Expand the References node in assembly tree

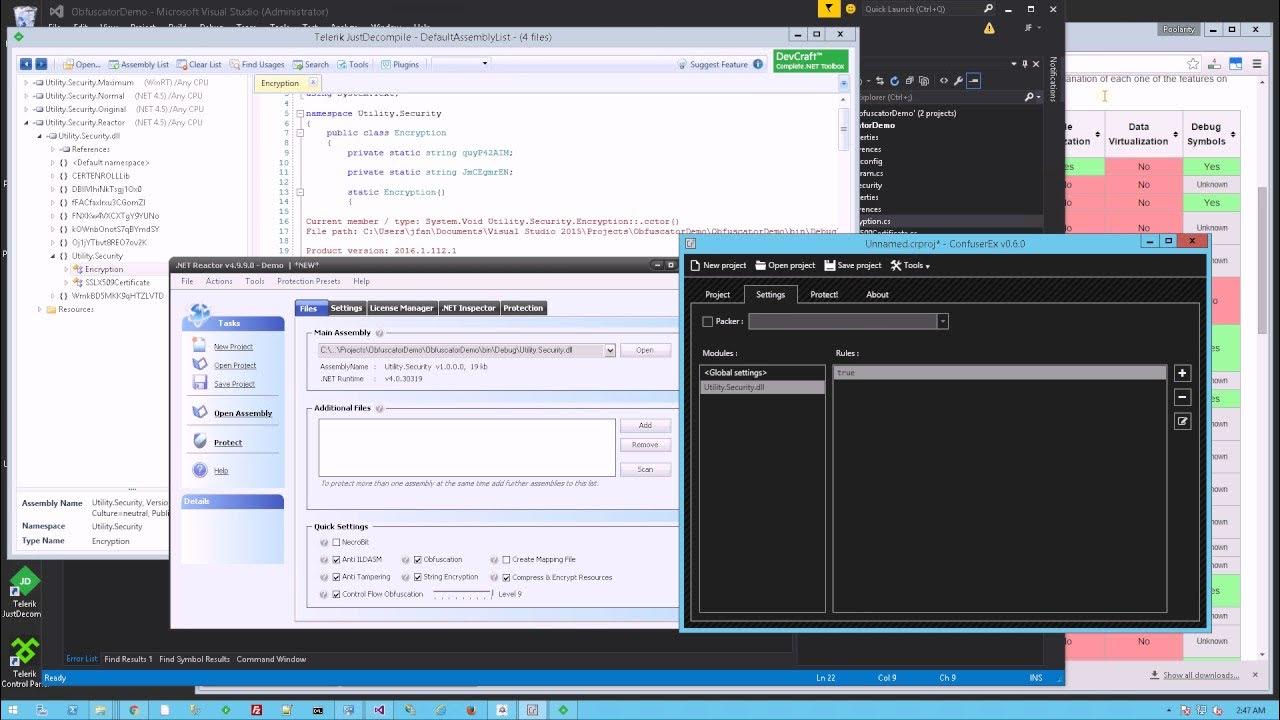point(53,149)
